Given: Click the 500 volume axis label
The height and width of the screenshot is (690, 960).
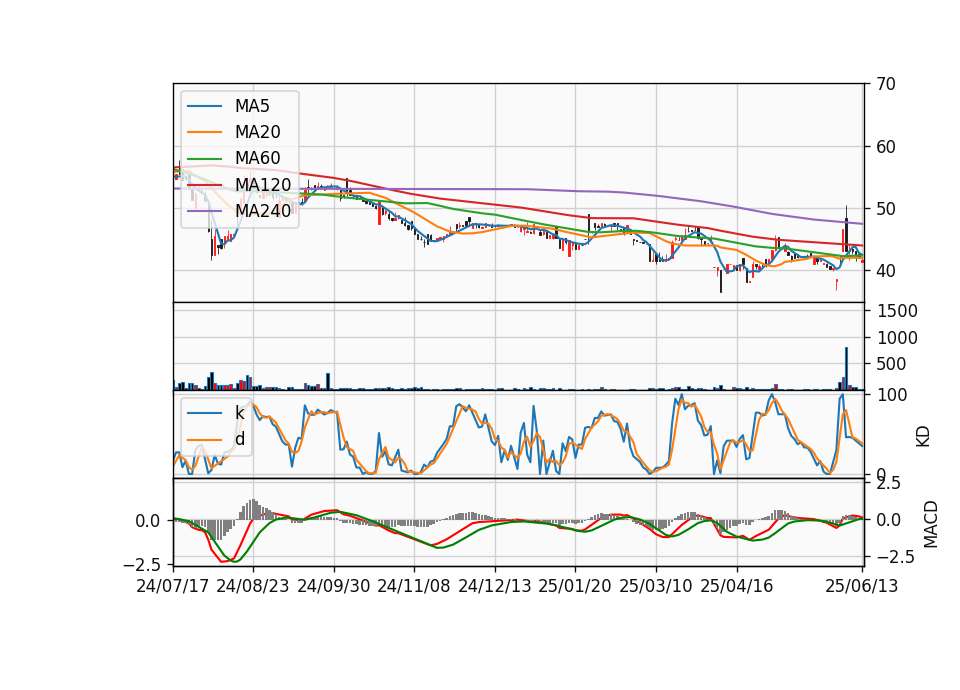Looking at the screenshot, I should coord(891,364).
